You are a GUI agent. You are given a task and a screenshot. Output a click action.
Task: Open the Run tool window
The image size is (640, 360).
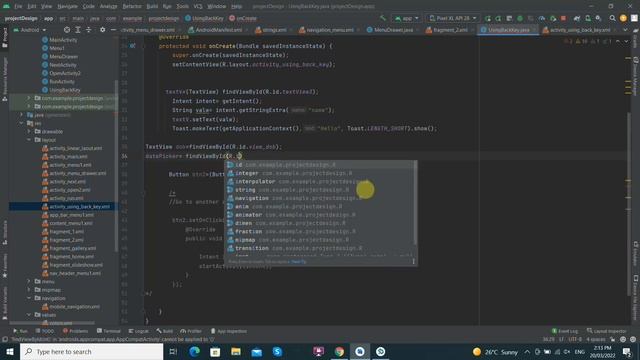tap(20, 331)
